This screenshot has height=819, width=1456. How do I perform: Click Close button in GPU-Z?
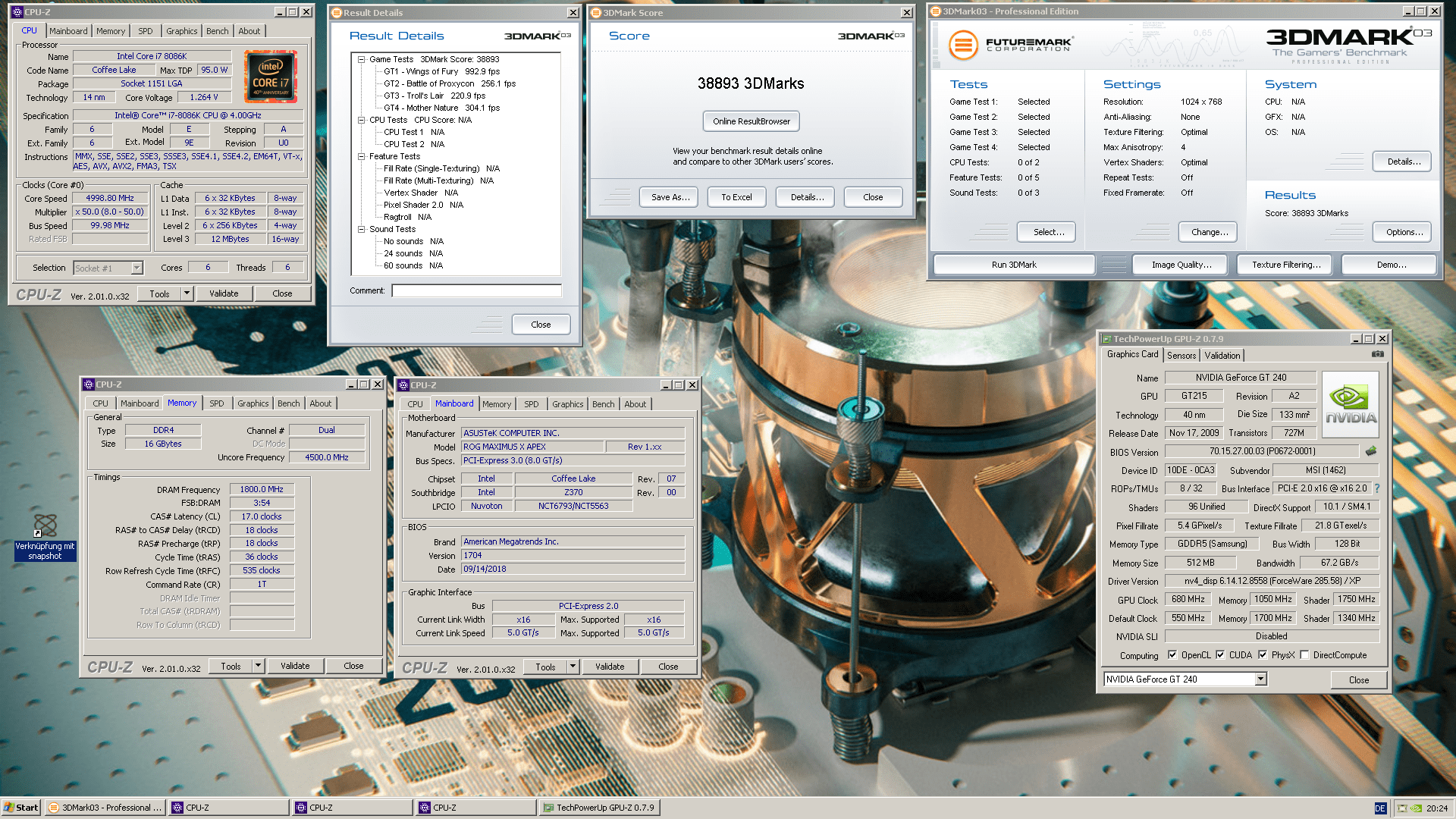coord(1358,679)
